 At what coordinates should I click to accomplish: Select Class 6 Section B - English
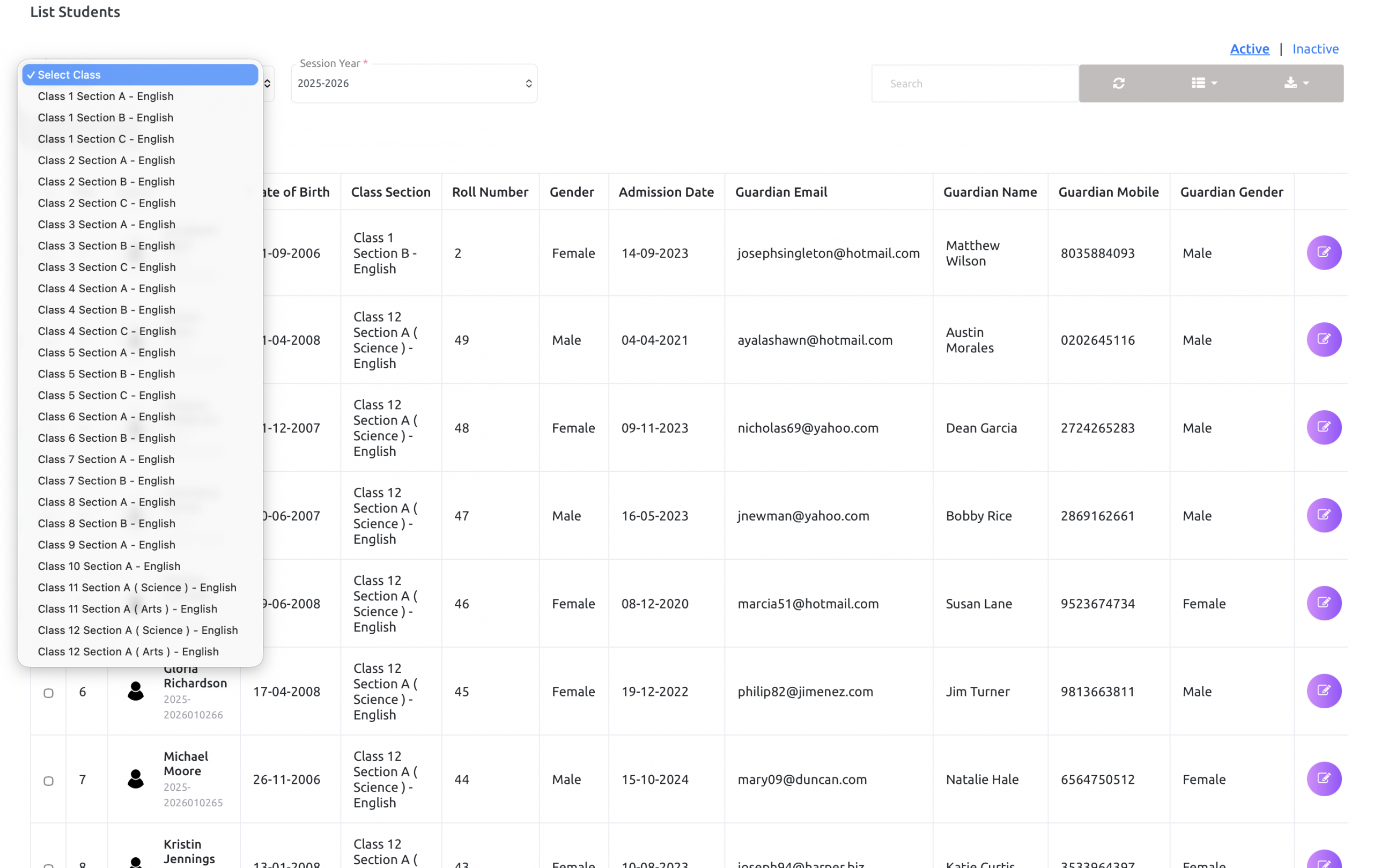[106, 437]
